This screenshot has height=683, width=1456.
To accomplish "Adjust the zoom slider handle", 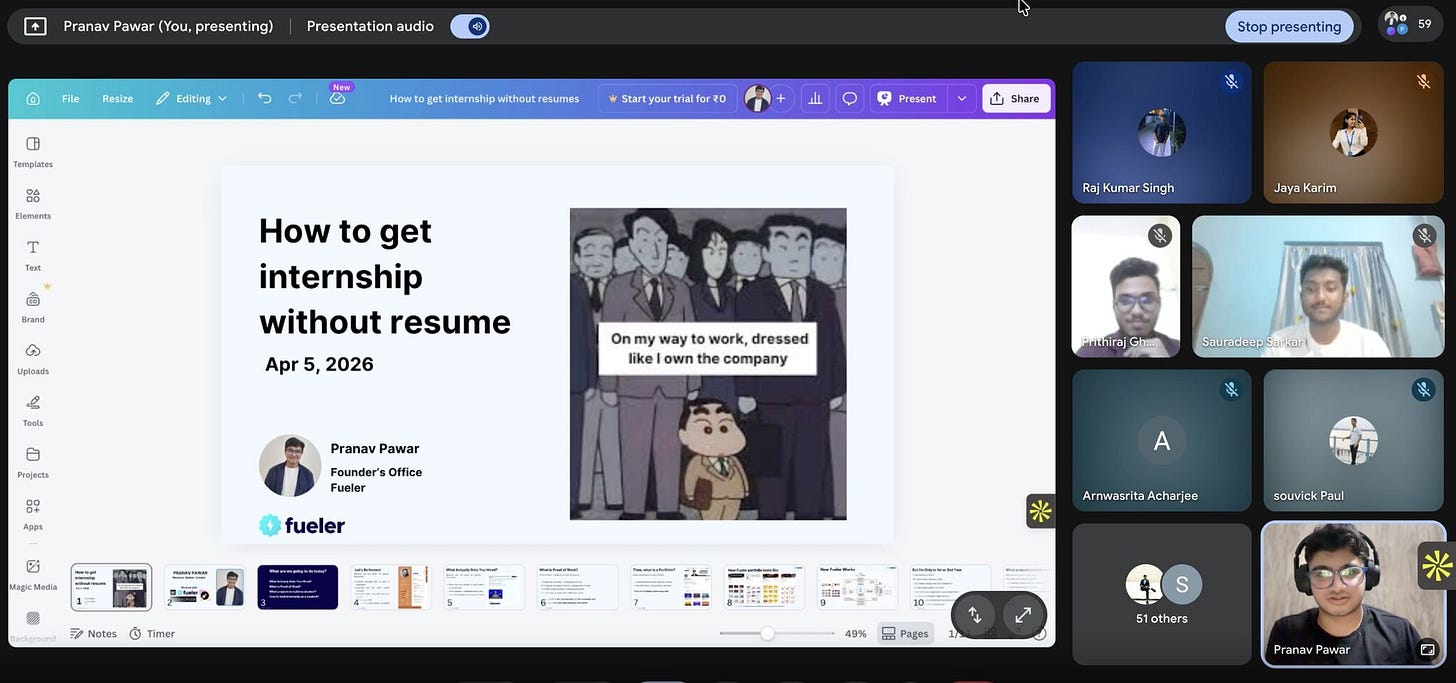I will pos(767,633).
